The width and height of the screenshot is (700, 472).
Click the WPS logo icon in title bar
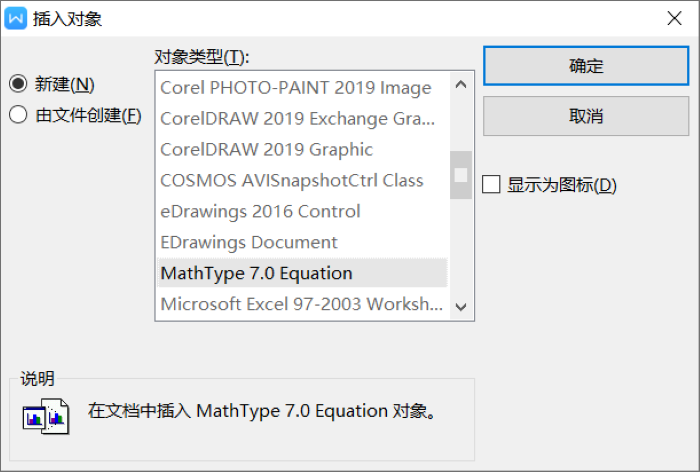[16, 18]
